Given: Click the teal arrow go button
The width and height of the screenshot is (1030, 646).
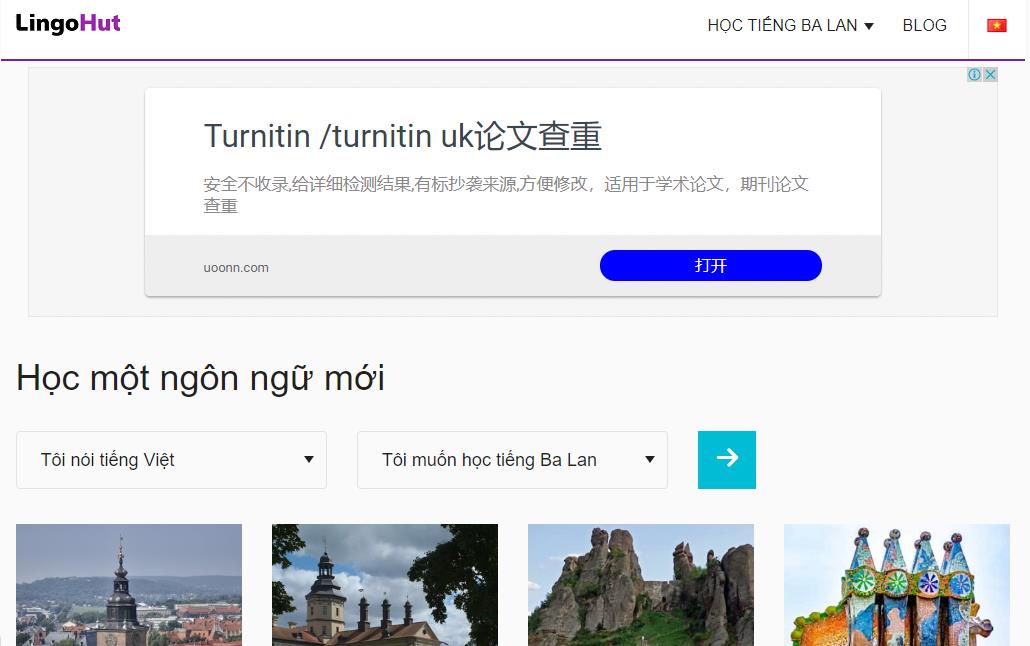Looking at the screenshot, I should 727,459.
